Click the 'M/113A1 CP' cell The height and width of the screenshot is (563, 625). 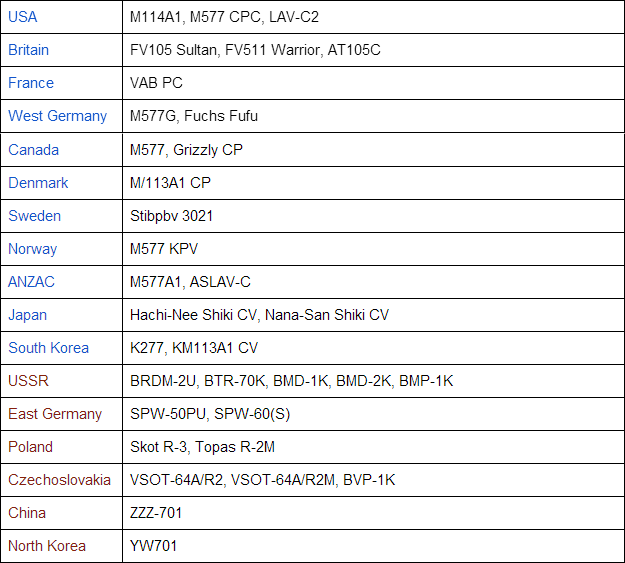tap(373, 183)
